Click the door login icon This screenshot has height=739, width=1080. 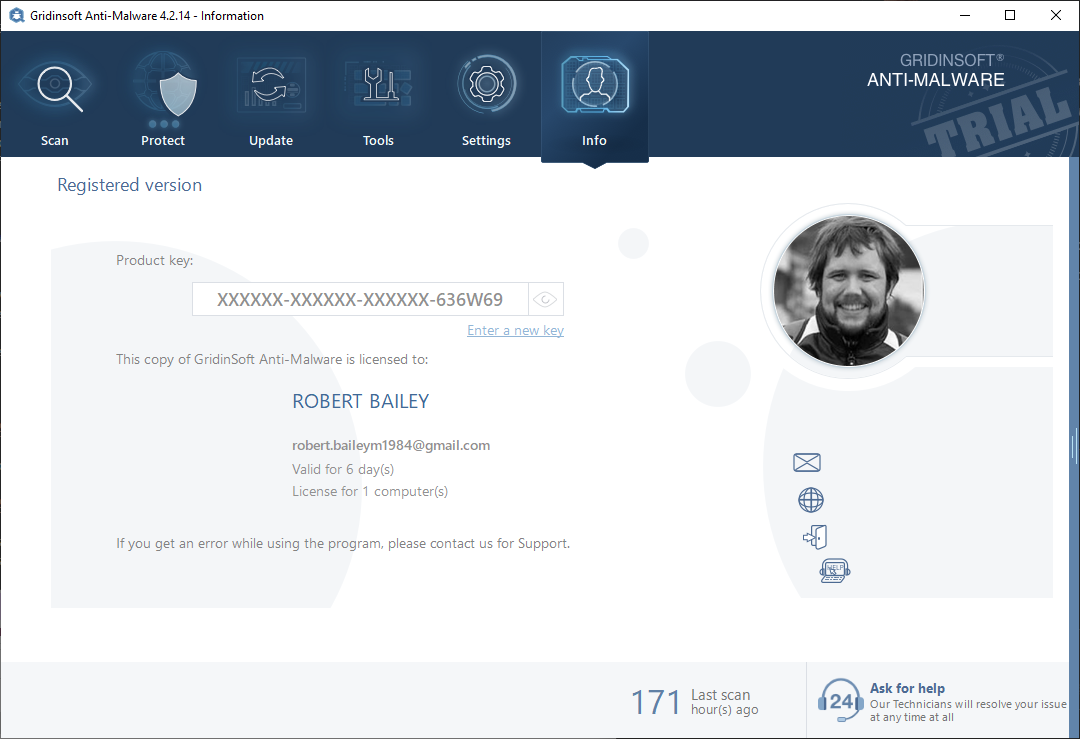coord(815,537)
